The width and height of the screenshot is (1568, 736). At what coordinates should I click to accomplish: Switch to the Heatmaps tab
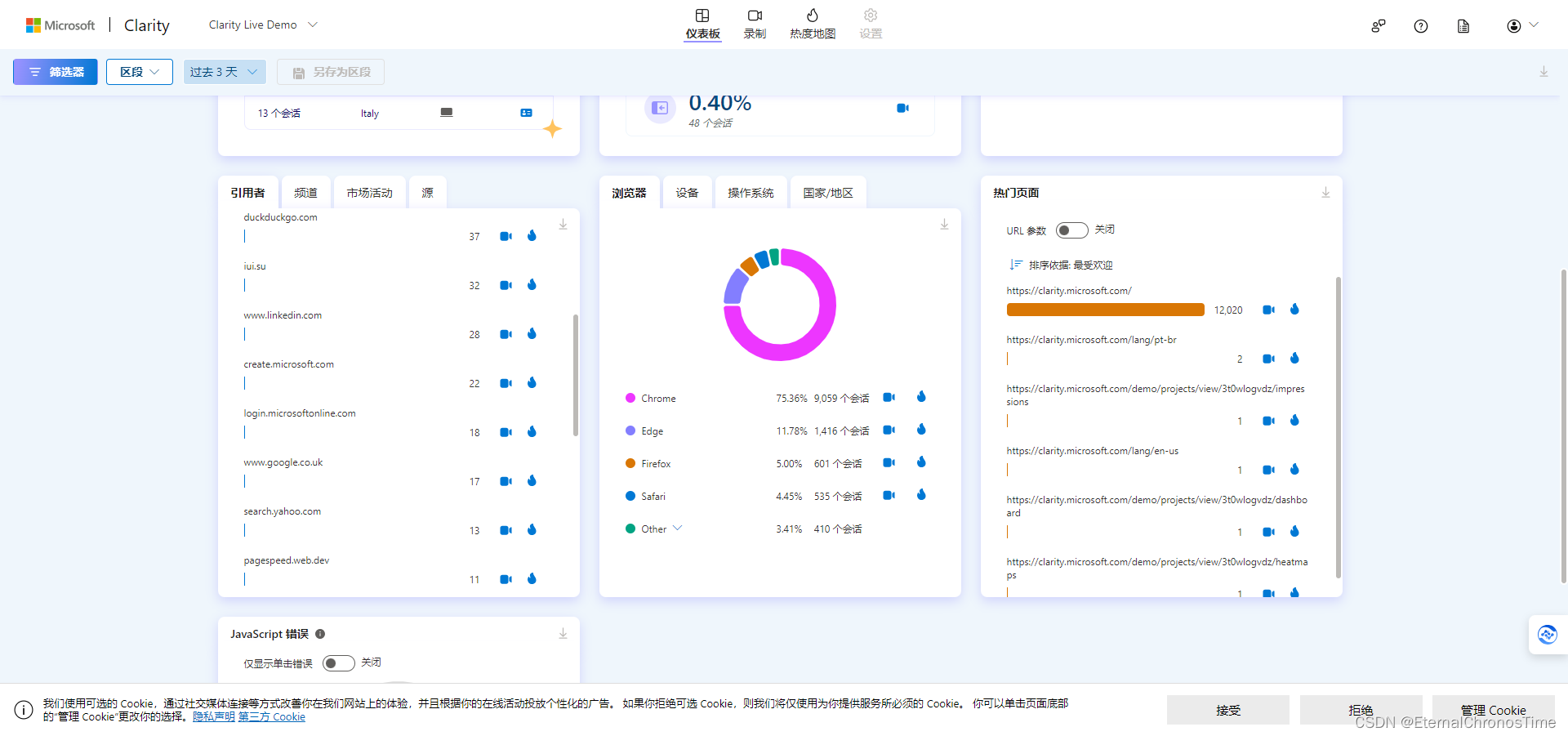813,24
